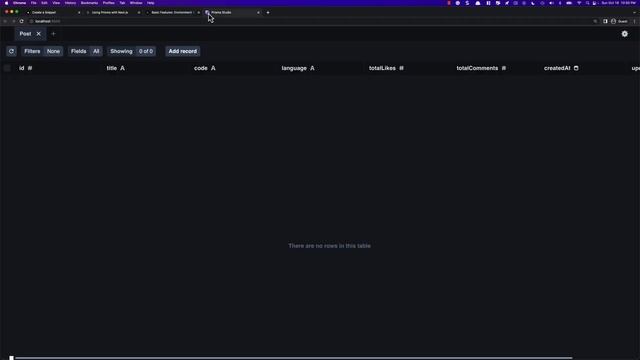640x360 pixels.
Task: Open the Filters dropdown
Action: (42, 51)
